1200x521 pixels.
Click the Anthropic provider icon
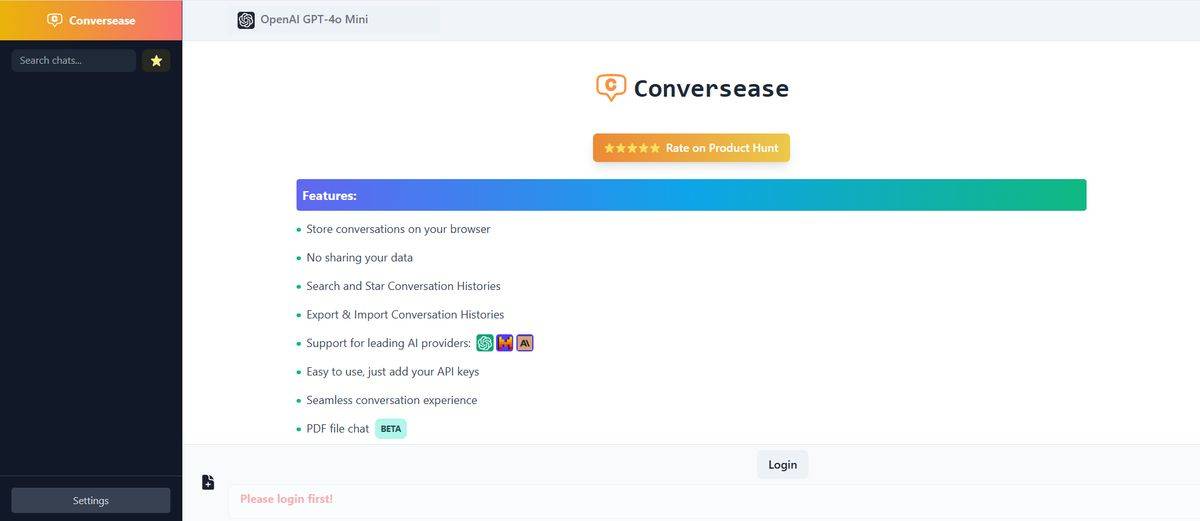coord(525,343)
